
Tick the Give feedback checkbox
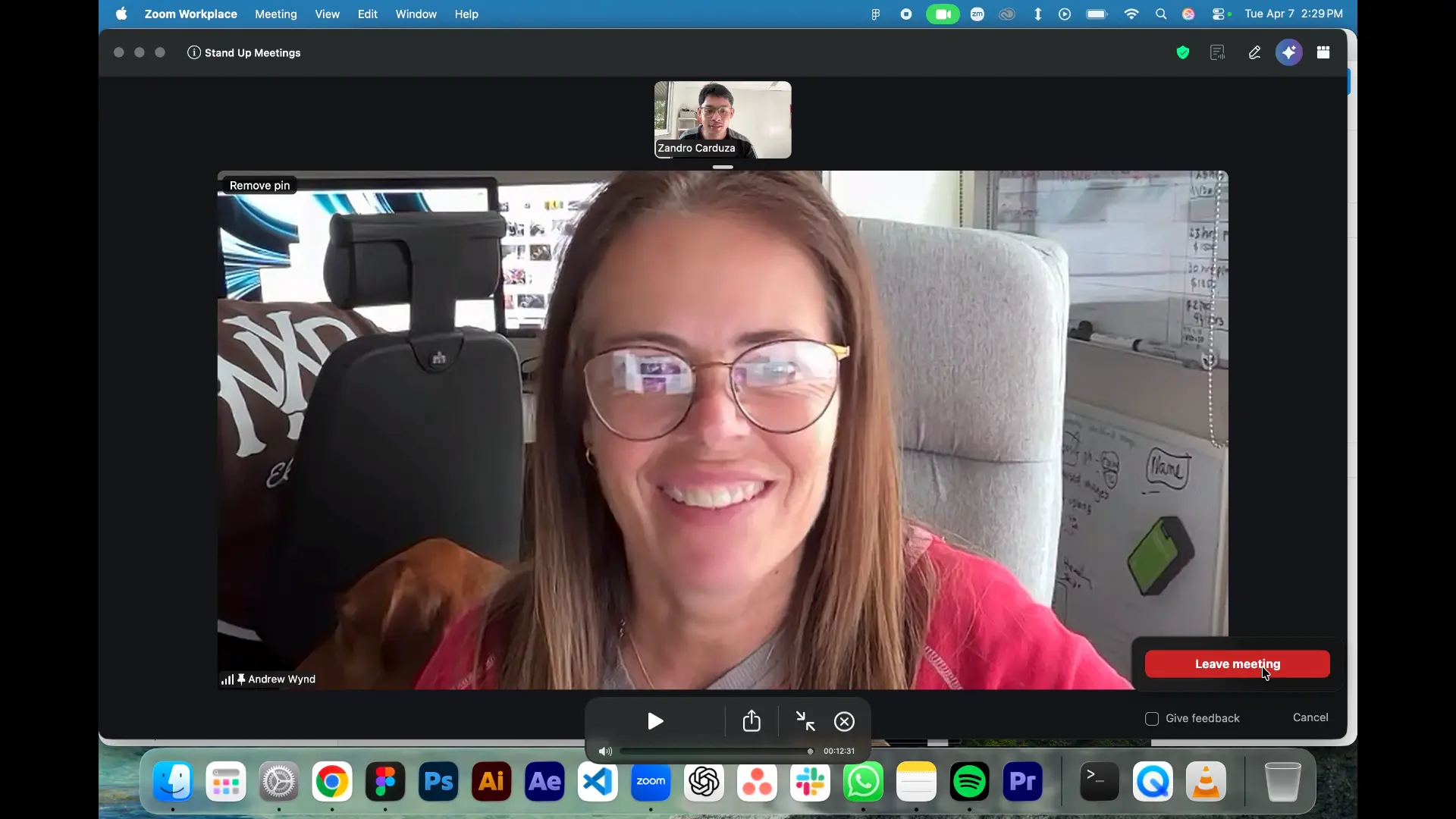click(1152, 719)
